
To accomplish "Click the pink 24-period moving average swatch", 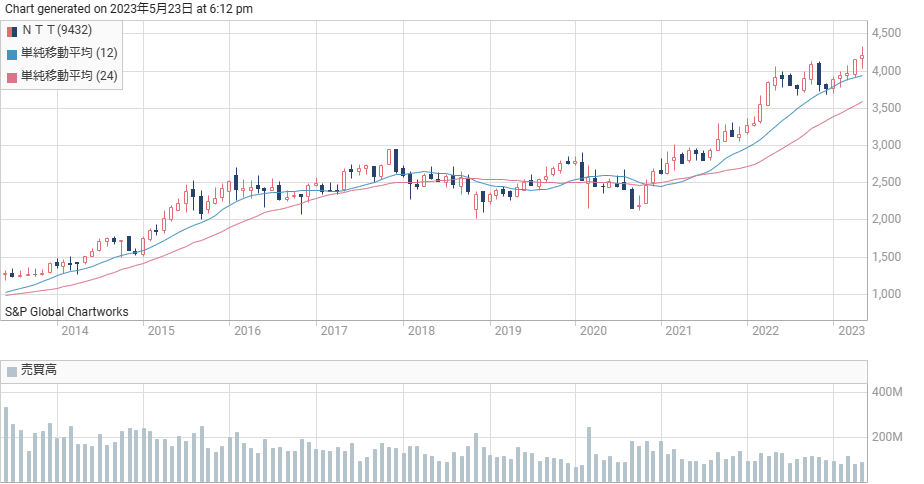I will pos(12,78).
